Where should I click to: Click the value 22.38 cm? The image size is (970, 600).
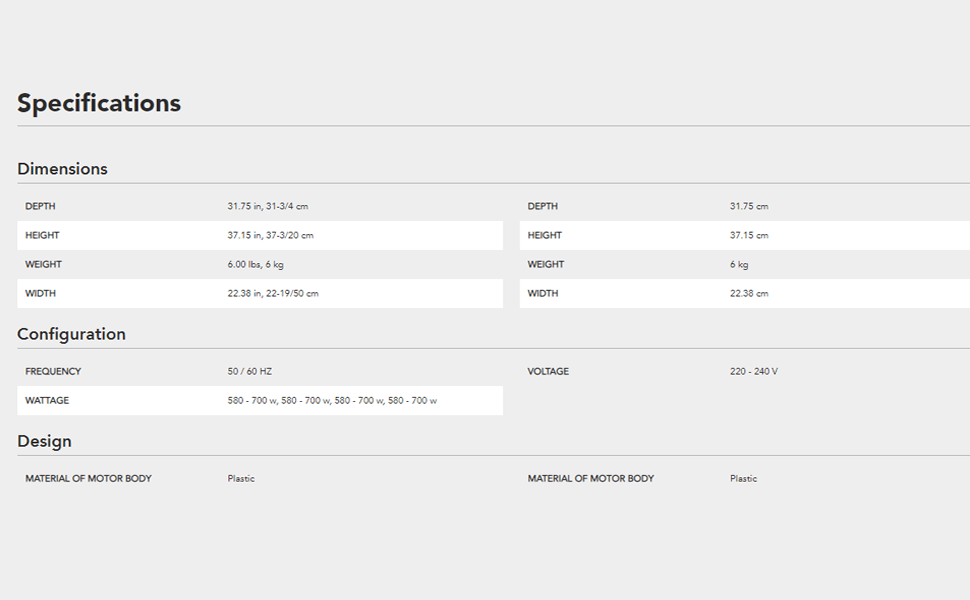coord(749,293)
